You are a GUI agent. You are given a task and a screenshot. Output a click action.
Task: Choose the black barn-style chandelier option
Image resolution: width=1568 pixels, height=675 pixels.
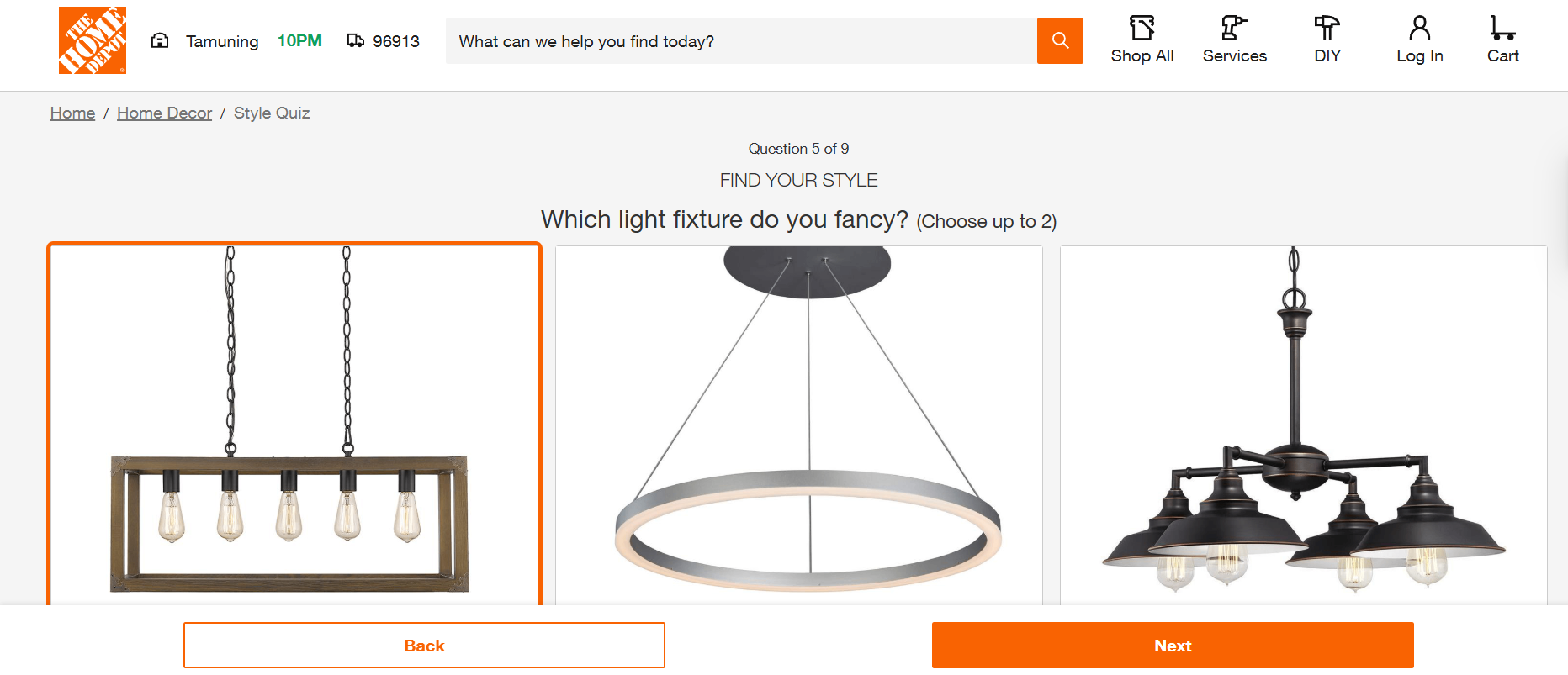click(1303, 425)
